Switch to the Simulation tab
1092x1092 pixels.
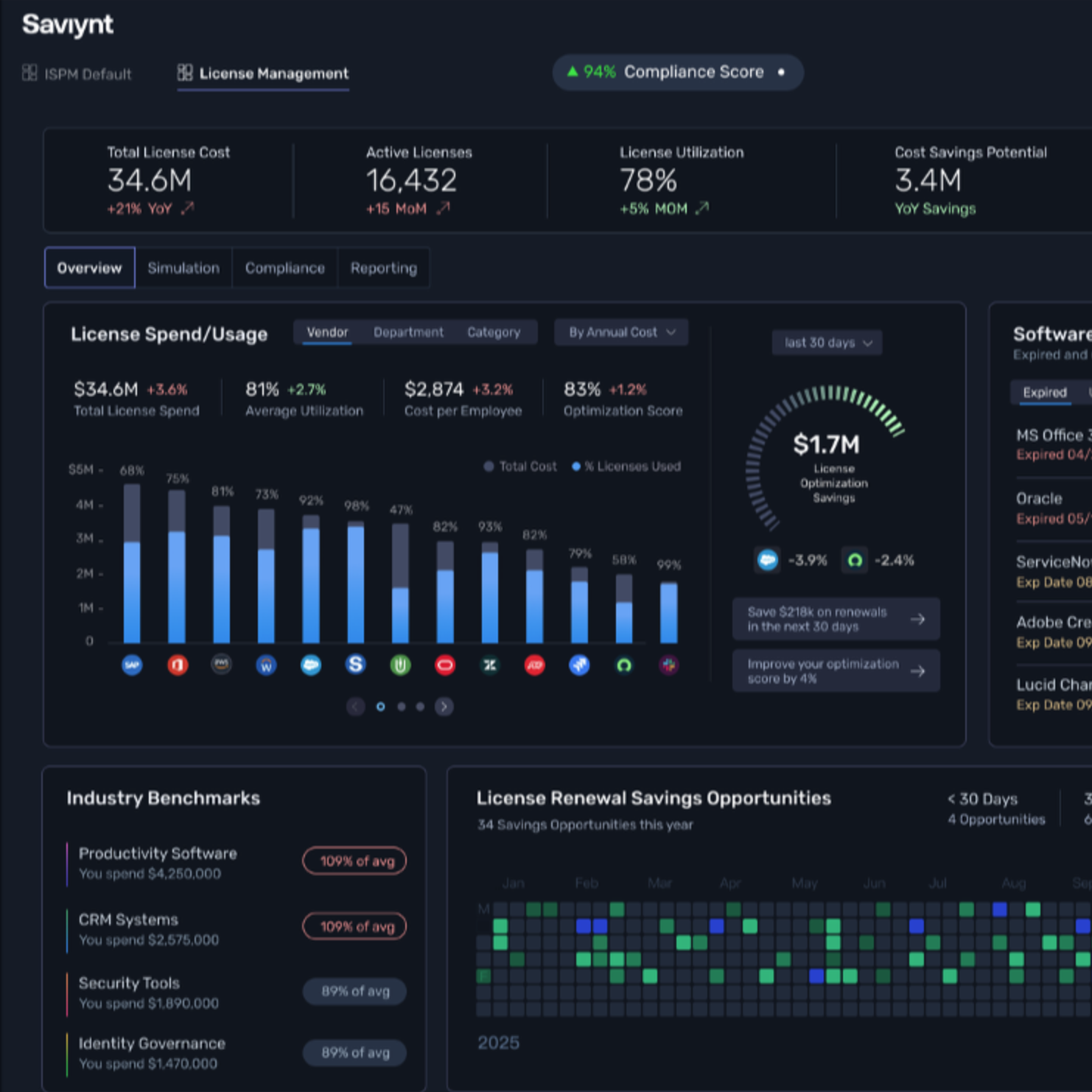click(183, 268)
